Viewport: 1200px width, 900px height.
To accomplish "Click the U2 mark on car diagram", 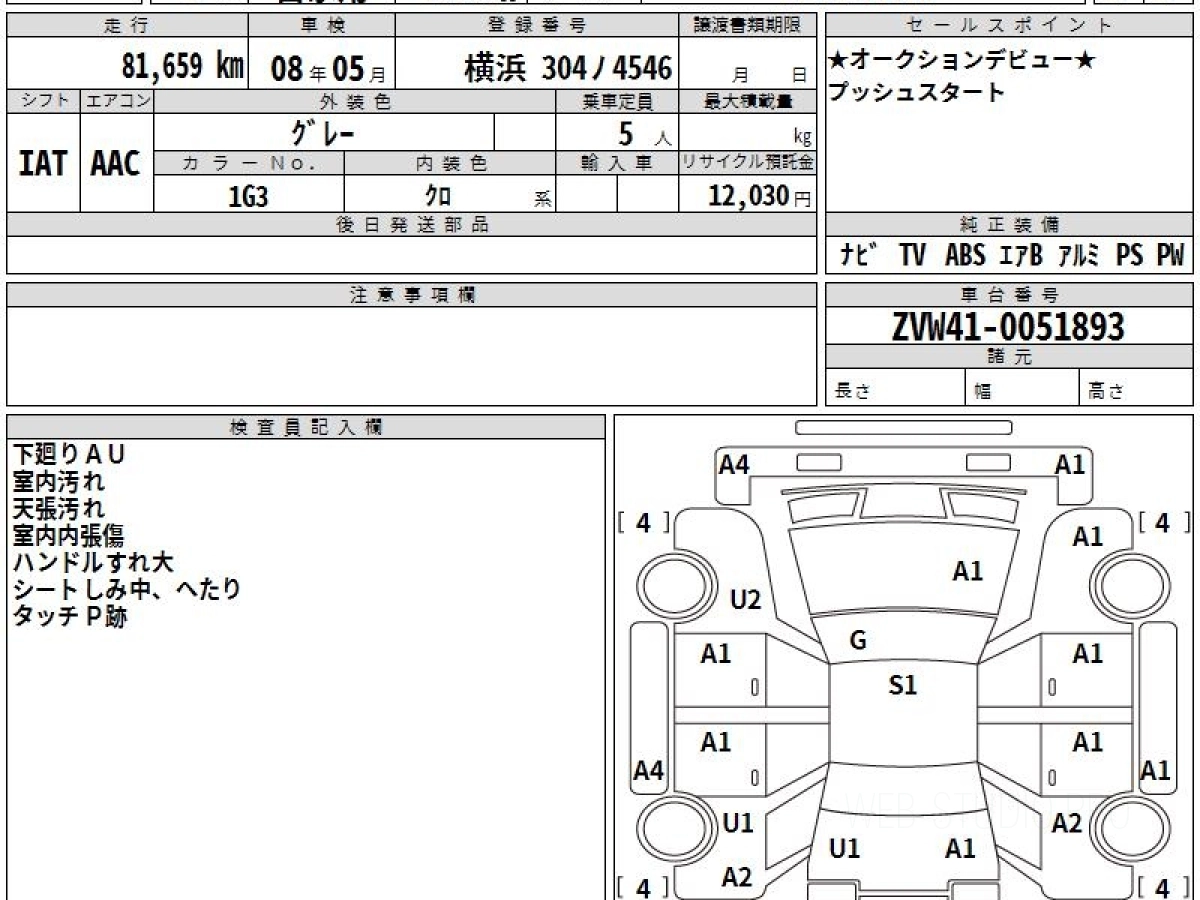I will pyautogui.click(x=746, y=600).
